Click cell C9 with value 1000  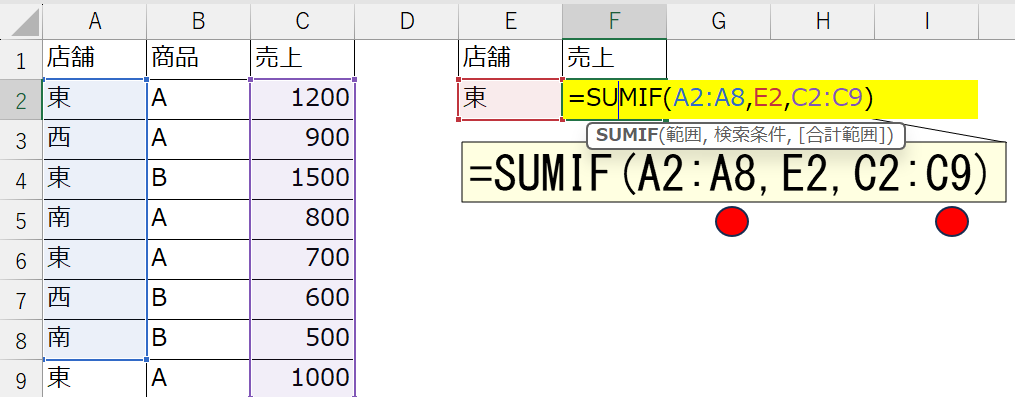tap(302, 379)
